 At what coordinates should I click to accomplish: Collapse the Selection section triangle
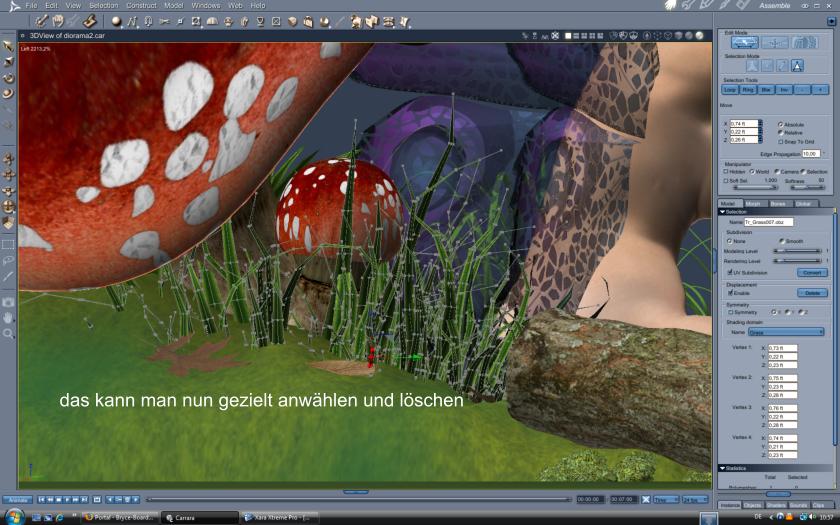pyautogui.click(x=722, y=212)
